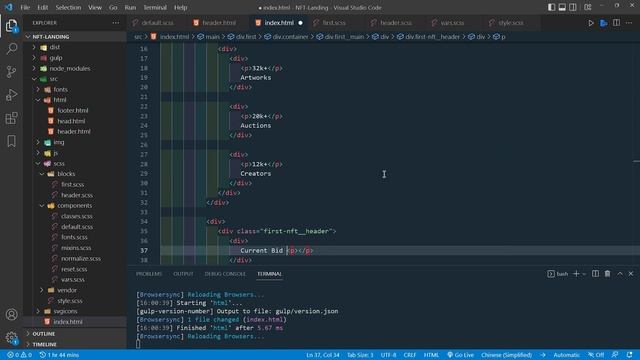The width and height of the screenshot is (640, 360).
Task: Open the Help menu
Action: pyautogui.click(x=180, y=7)
